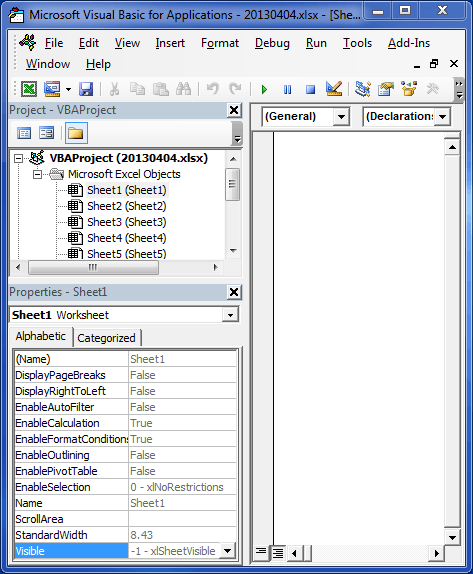Switch to the Alphabetic tab
The image size is (473, 574).
point(41,336)
